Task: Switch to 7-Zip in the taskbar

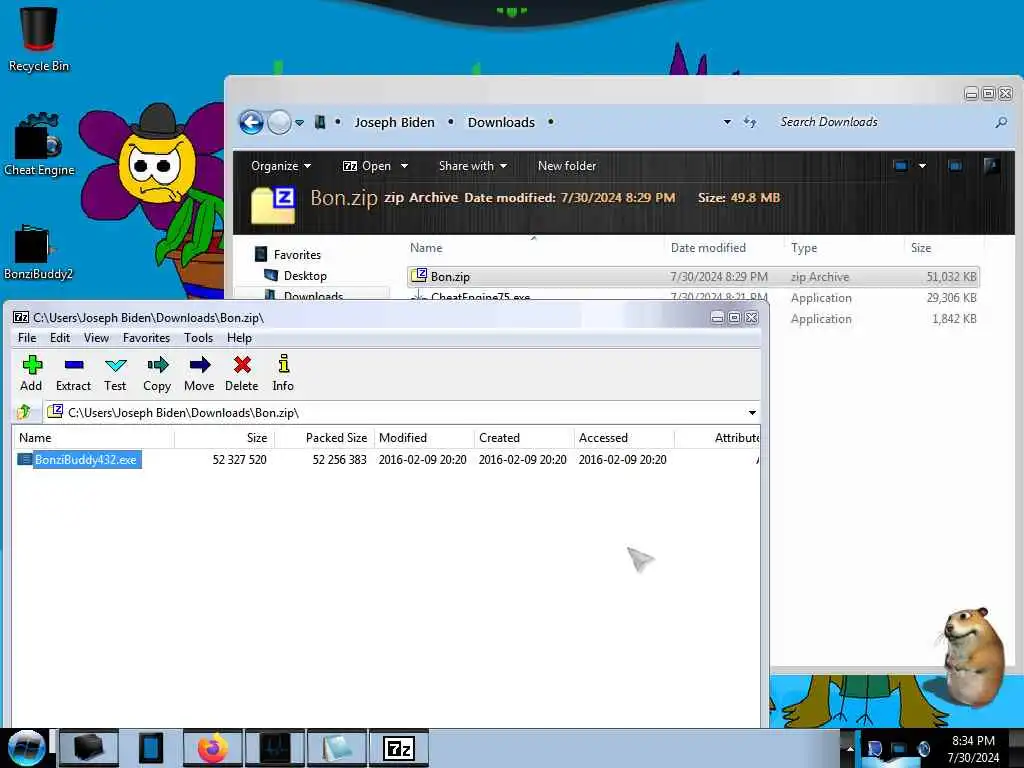Action: (x=399, y=748)
